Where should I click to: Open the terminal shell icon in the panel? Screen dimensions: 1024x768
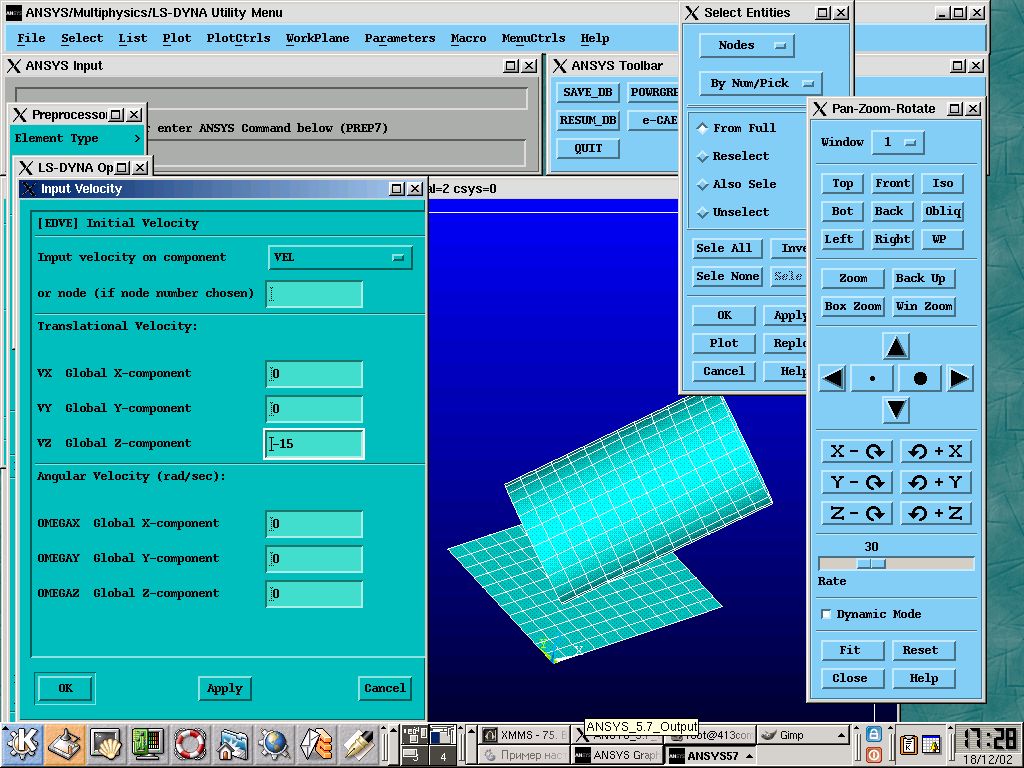(x=106, y=743)
